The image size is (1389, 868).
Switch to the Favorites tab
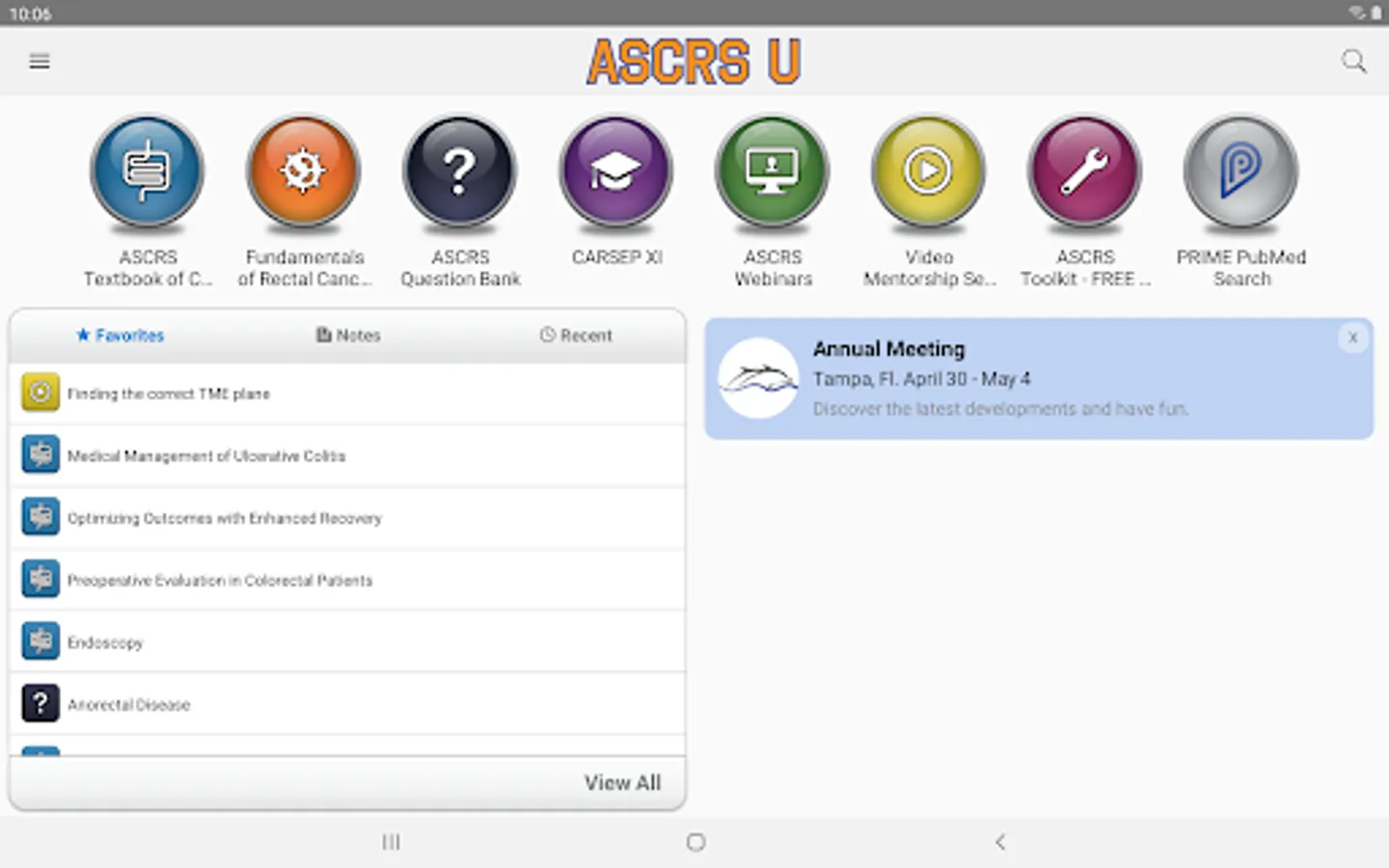121,336
